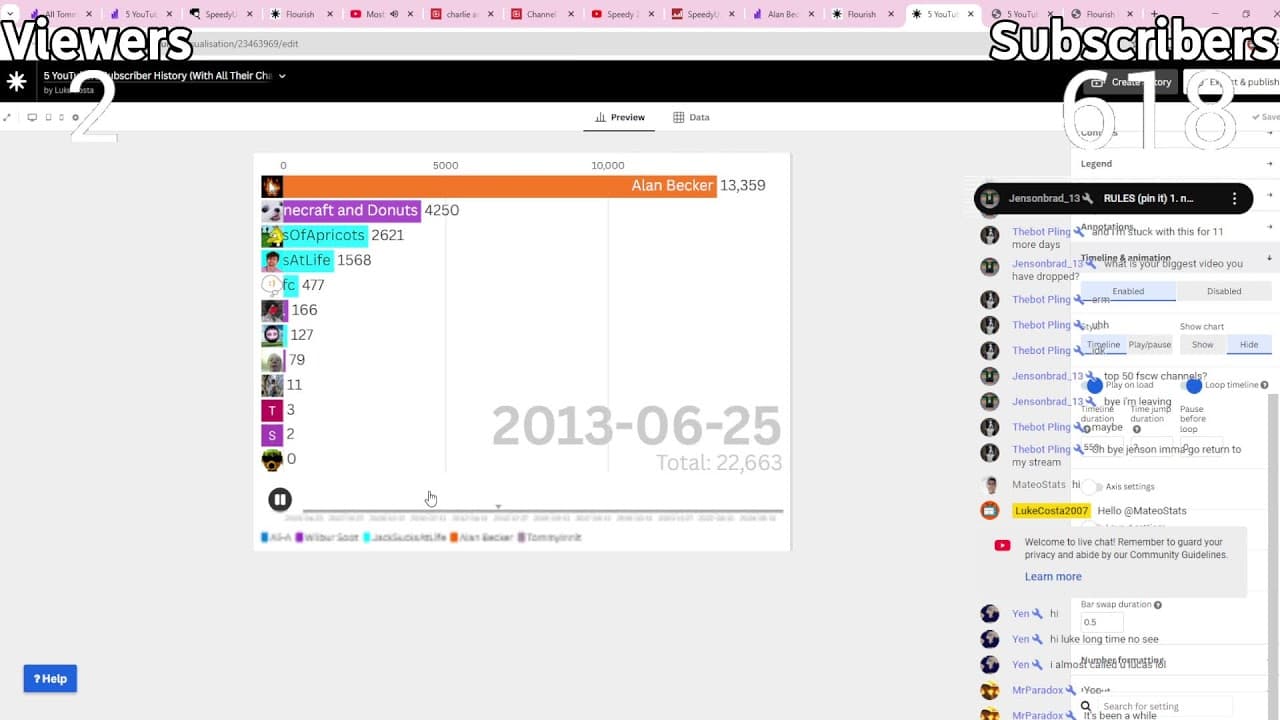
Task: Expand the Annotations settings section
Action: [1175, 227]
